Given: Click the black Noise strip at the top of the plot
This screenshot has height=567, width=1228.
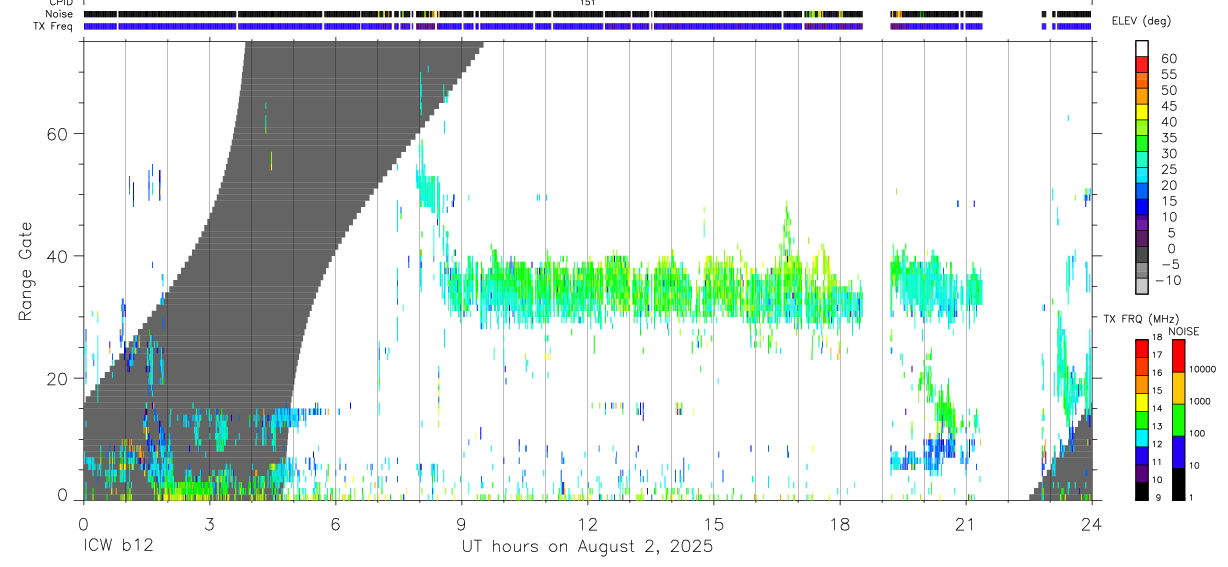Looking at the screenshot, I should pos(587,14).
